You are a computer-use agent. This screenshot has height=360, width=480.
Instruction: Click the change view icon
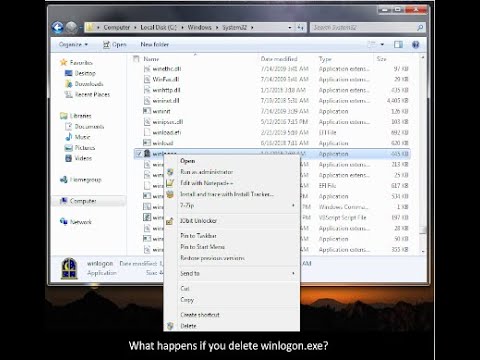click(x=371, y=44)
